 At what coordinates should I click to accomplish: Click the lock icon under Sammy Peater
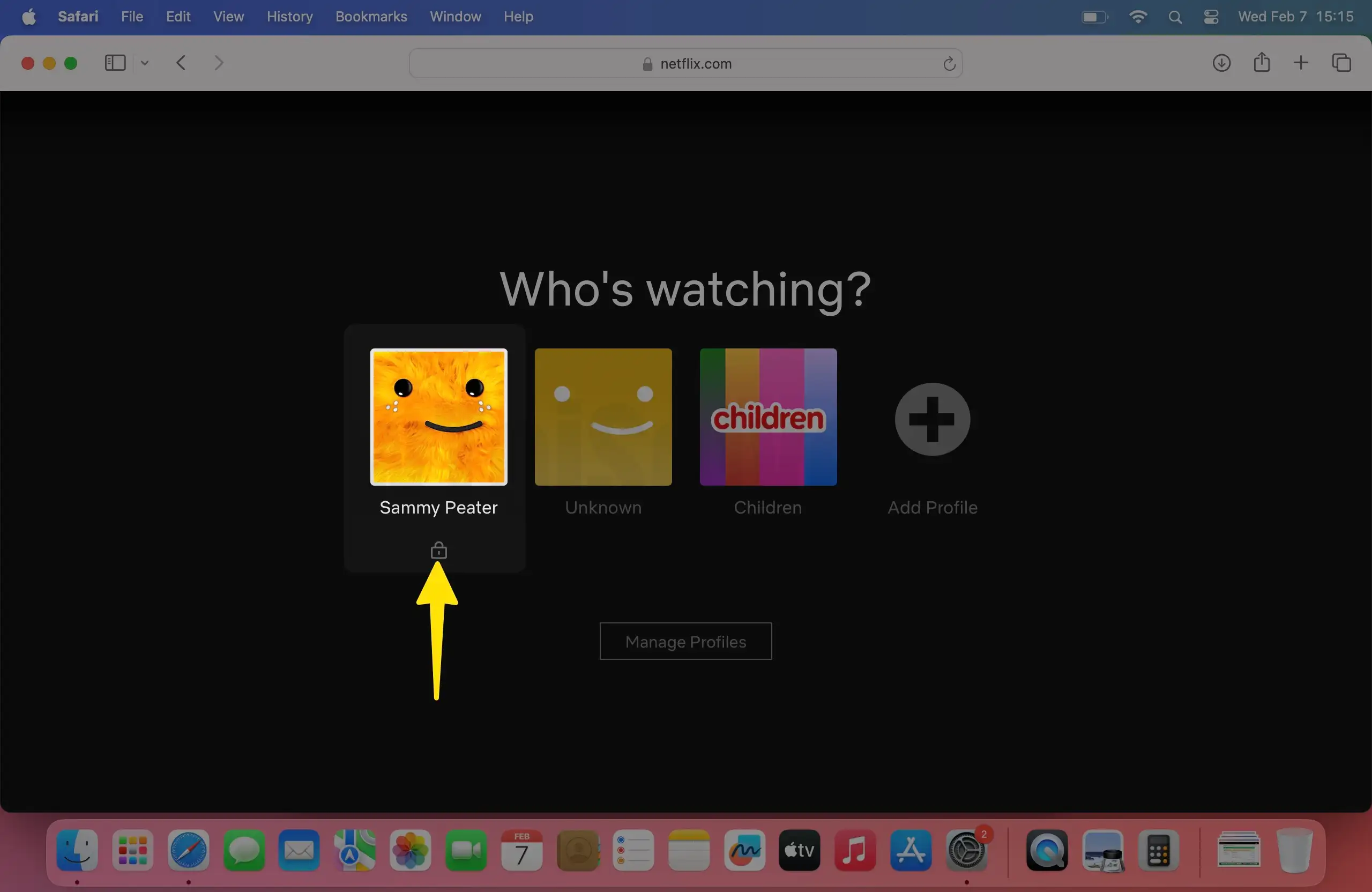click(439, 551)
